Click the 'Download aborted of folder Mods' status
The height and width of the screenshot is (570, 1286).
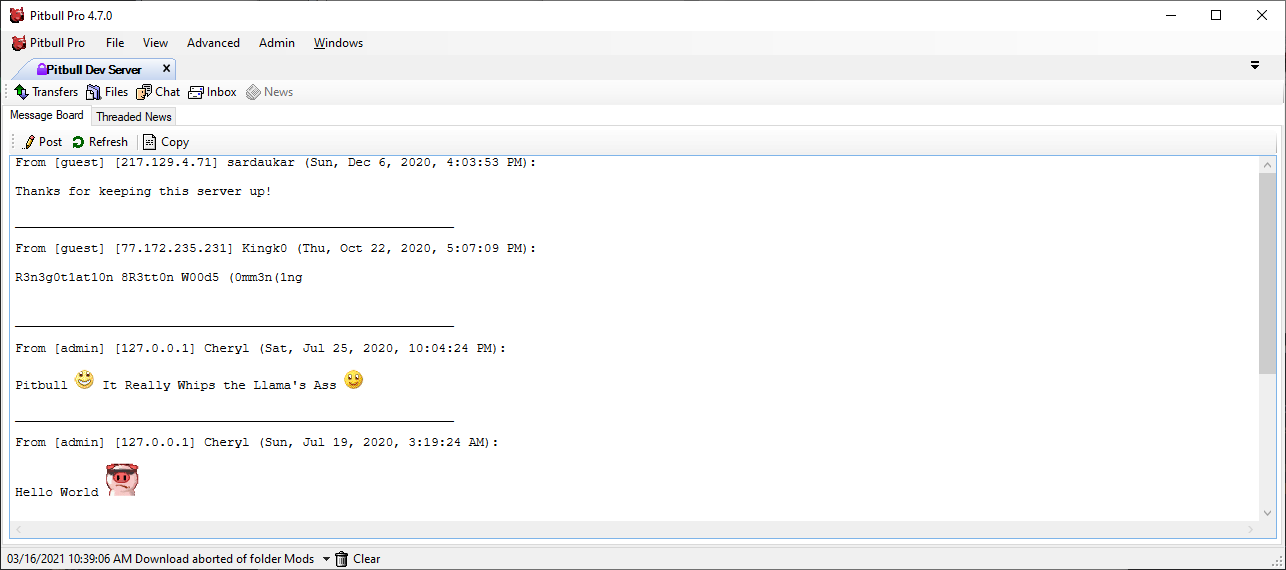224,559
